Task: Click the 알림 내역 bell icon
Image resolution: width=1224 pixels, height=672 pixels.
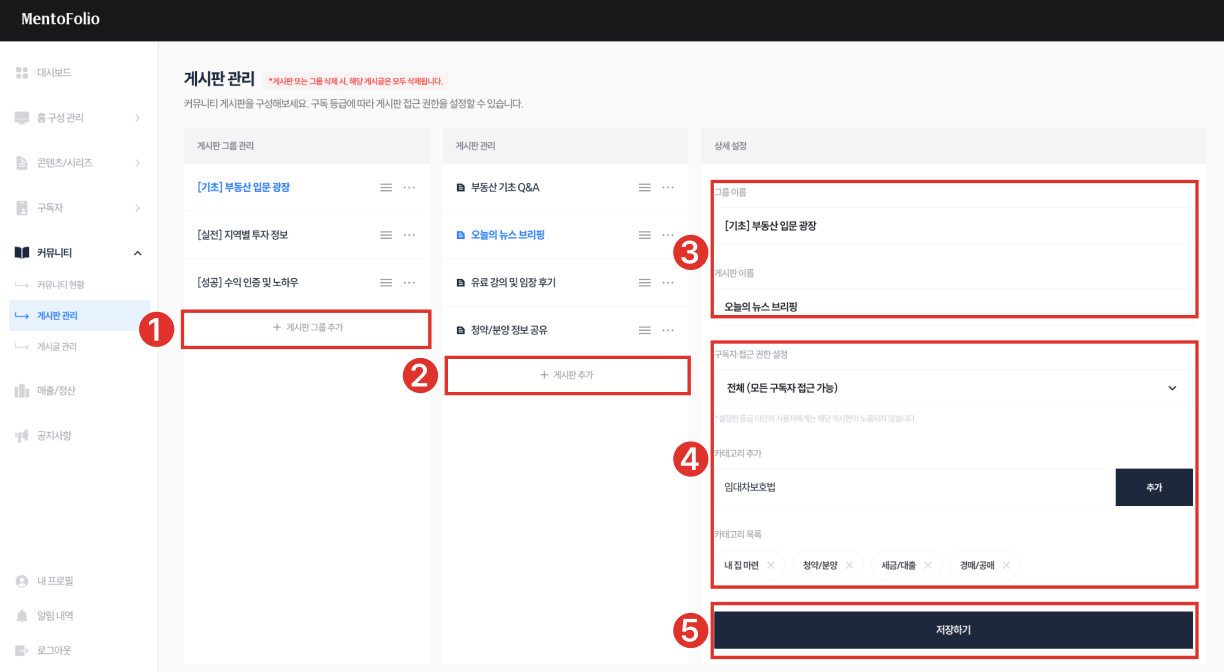Action: [x=22, y=615]
